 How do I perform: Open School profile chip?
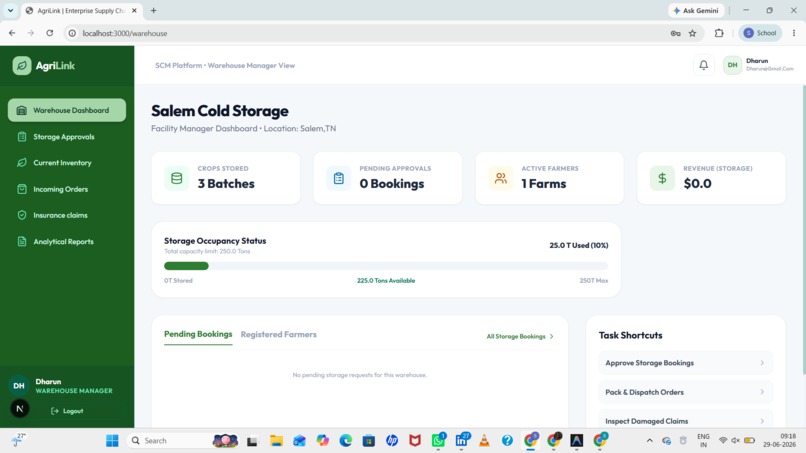point(760,33)
